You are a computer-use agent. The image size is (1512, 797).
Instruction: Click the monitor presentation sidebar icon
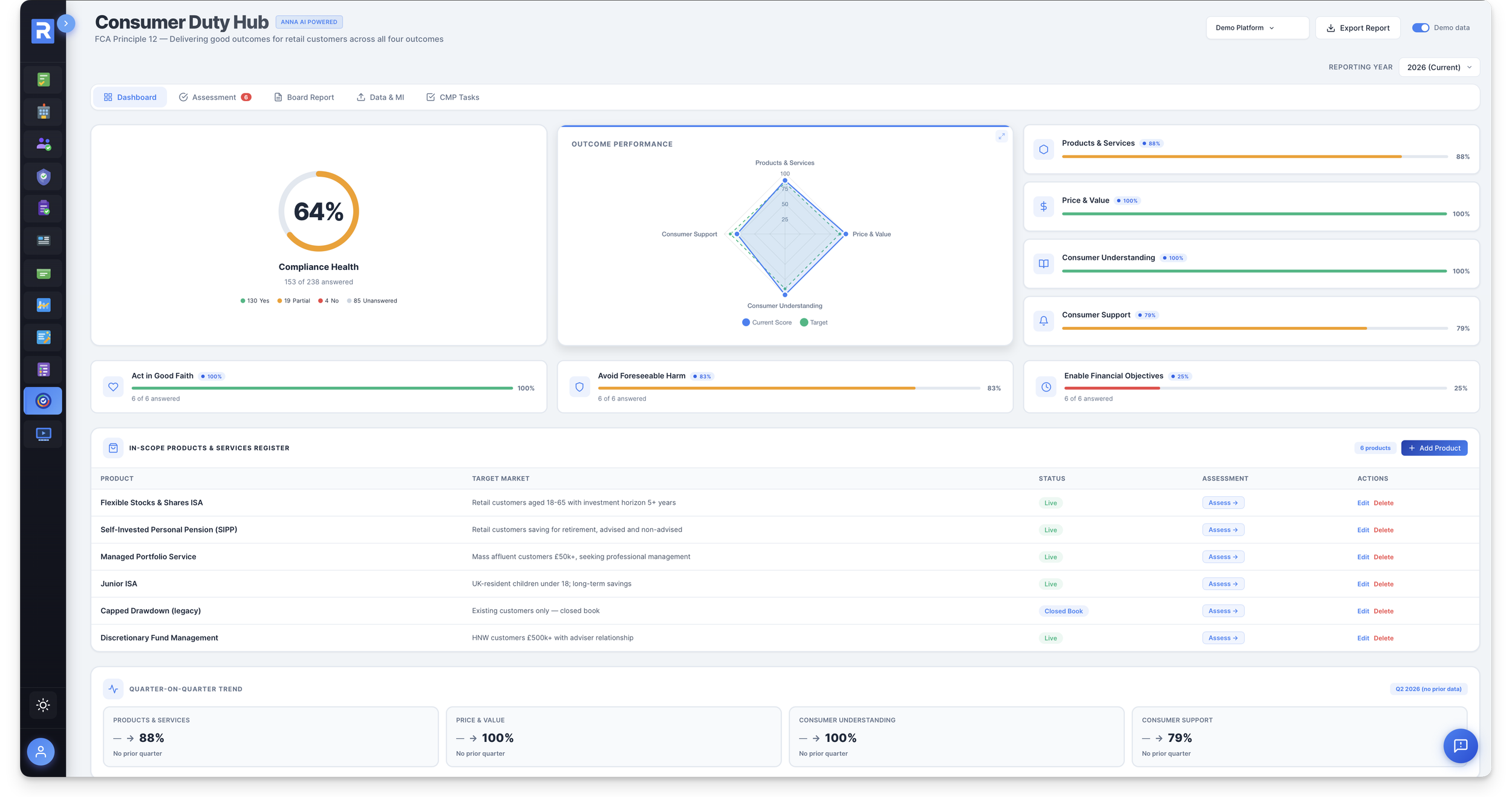[43, 434]
